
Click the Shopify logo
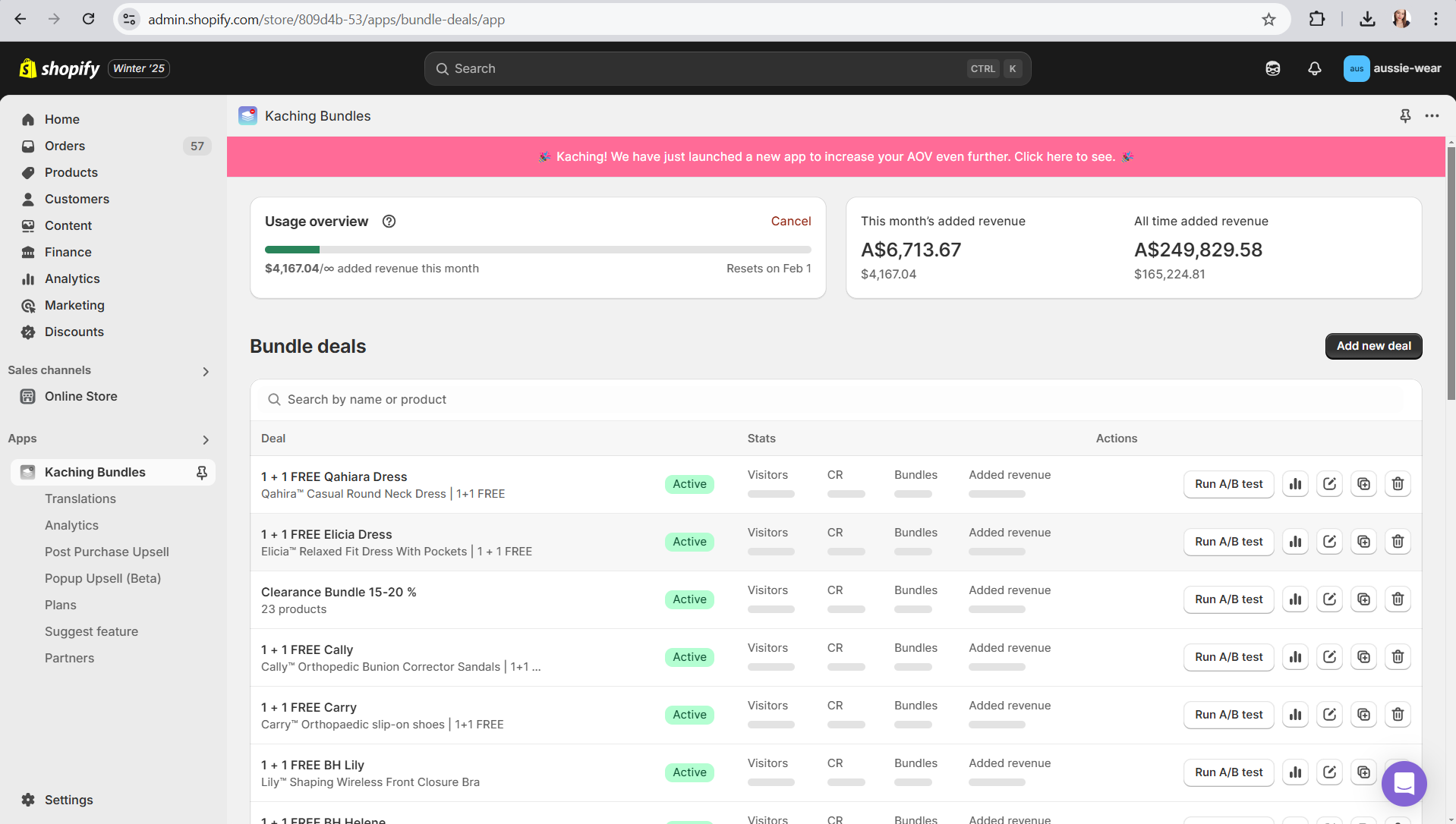[x=59, y=69]
